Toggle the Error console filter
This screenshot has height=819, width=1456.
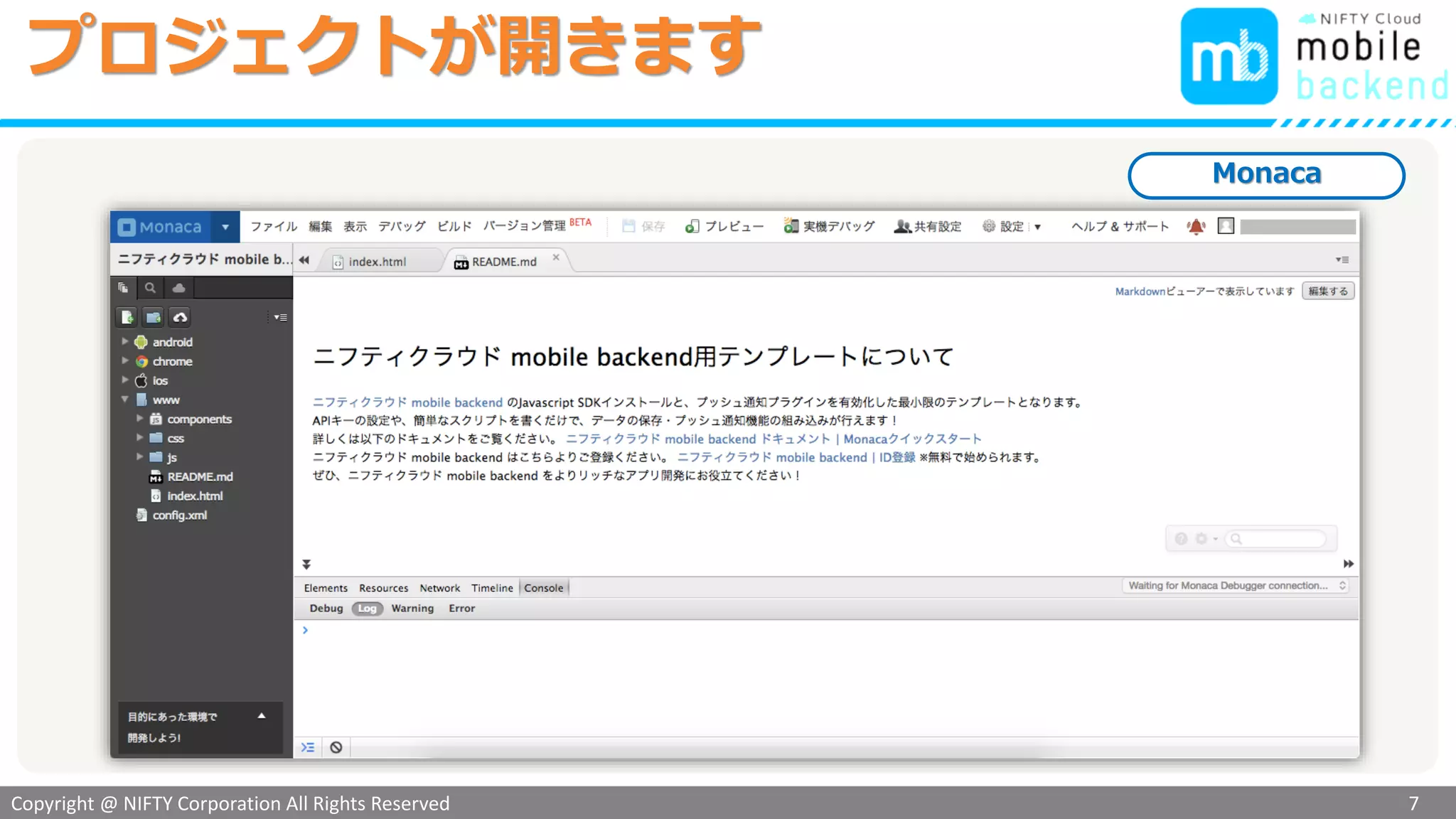[x=461, y=609]
